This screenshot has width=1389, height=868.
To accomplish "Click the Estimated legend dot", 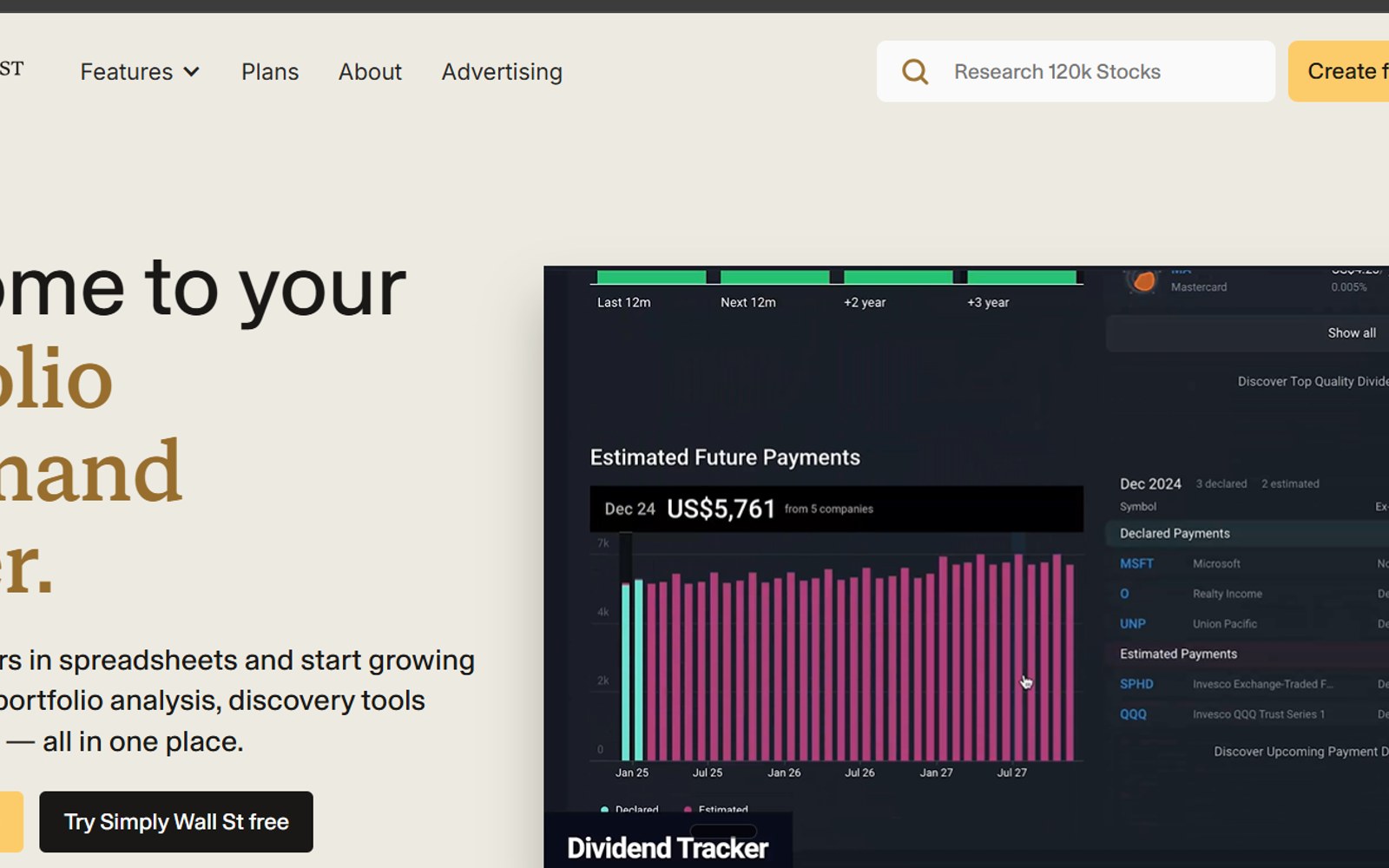I will [x=688, y=810].
